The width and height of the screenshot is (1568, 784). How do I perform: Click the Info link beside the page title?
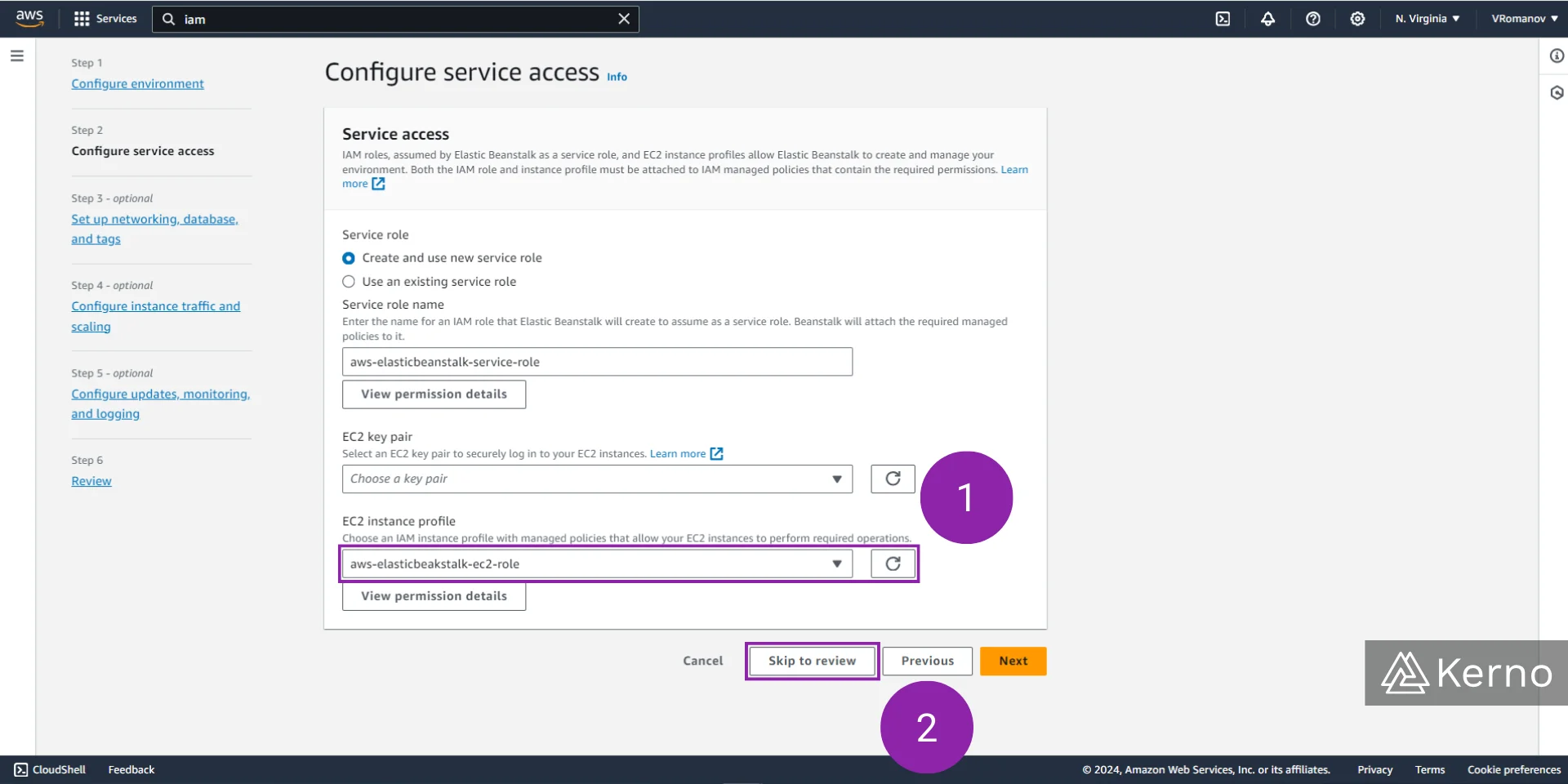point(617,77)
